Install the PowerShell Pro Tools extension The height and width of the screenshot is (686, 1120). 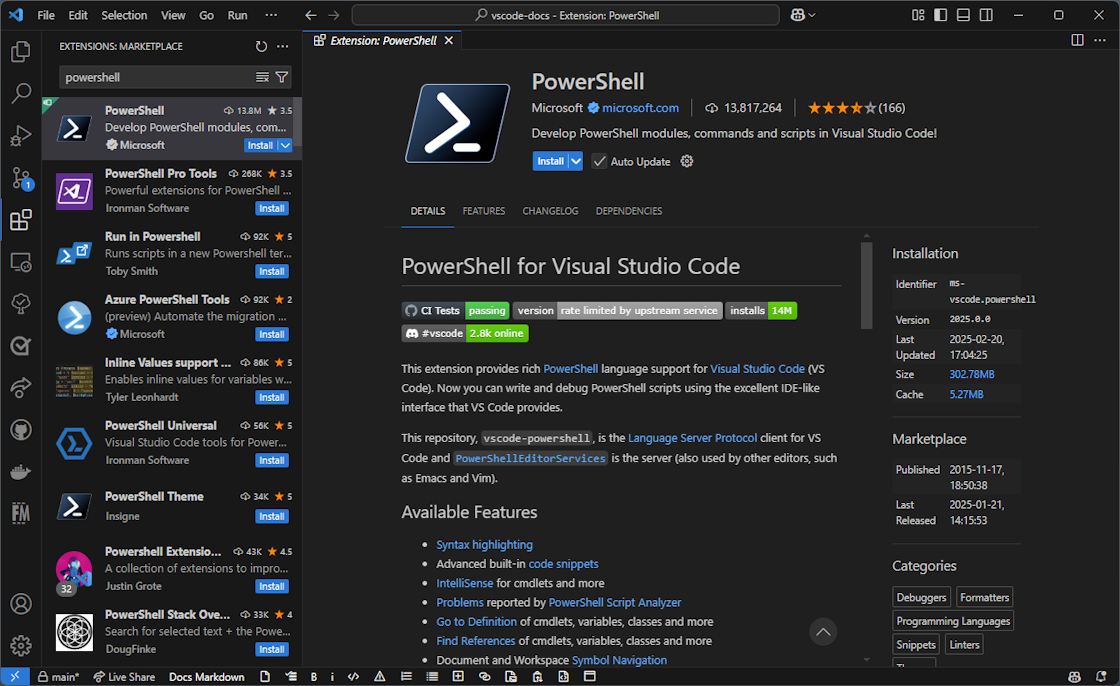click(x=271, y=208)
